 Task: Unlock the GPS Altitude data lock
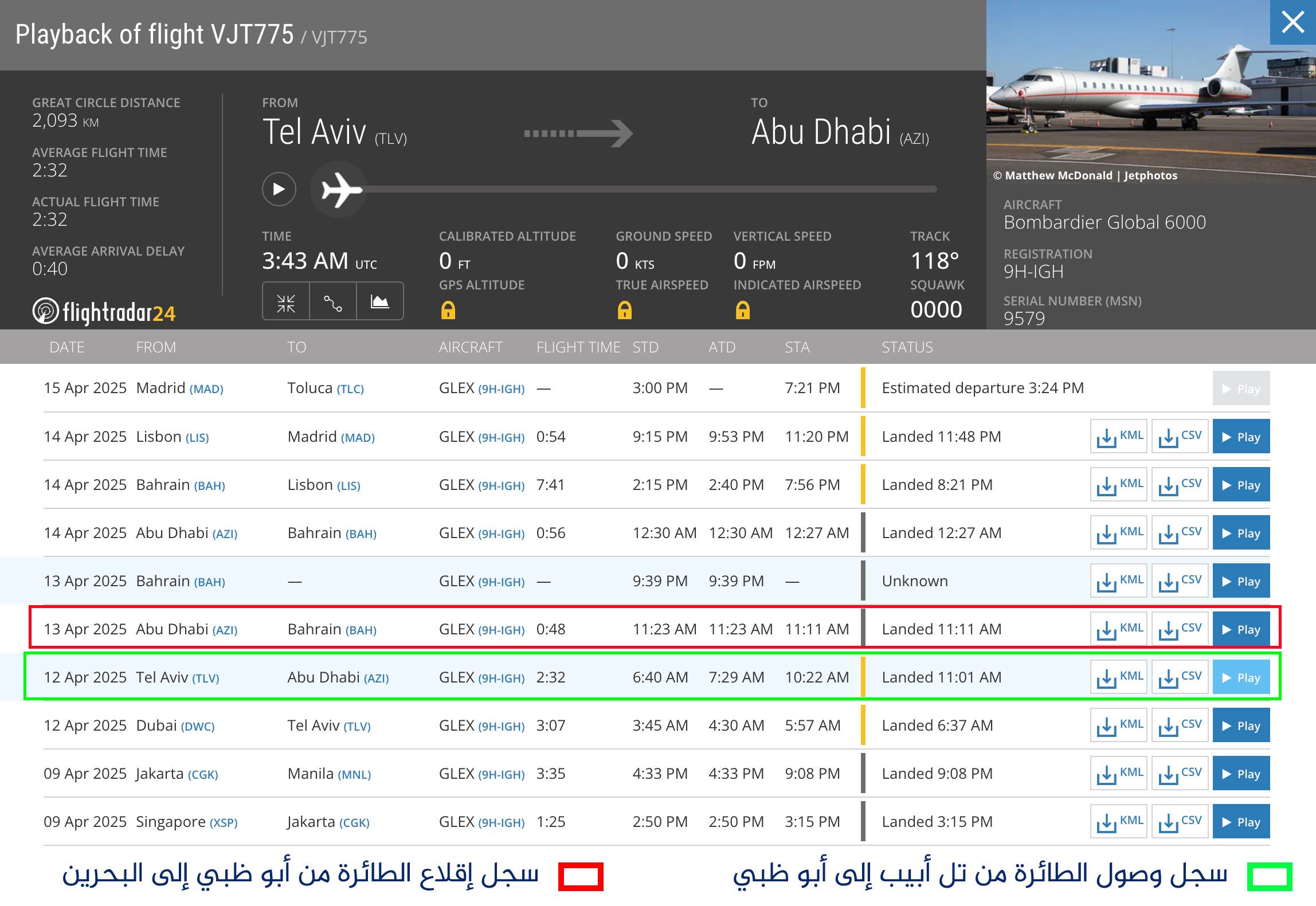pos(450,310)
